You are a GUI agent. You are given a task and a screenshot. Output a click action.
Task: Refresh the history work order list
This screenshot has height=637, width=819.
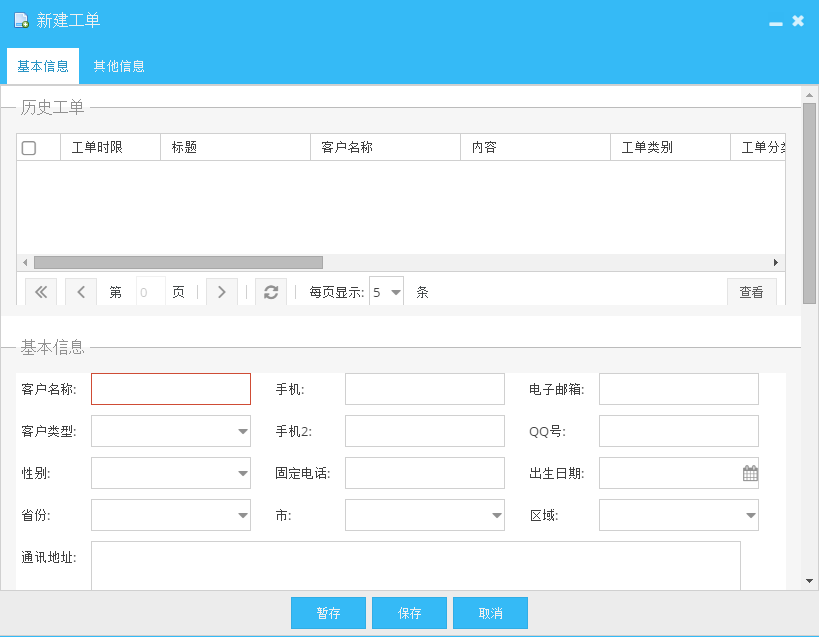pos(270,292)
